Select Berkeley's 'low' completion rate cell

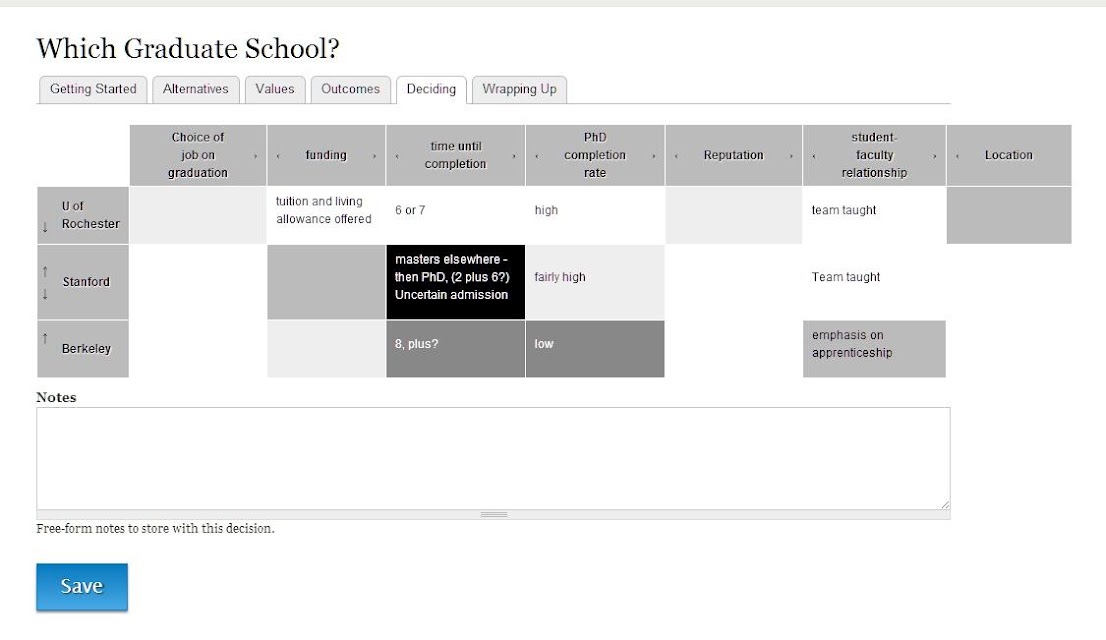tap(595, 349)
